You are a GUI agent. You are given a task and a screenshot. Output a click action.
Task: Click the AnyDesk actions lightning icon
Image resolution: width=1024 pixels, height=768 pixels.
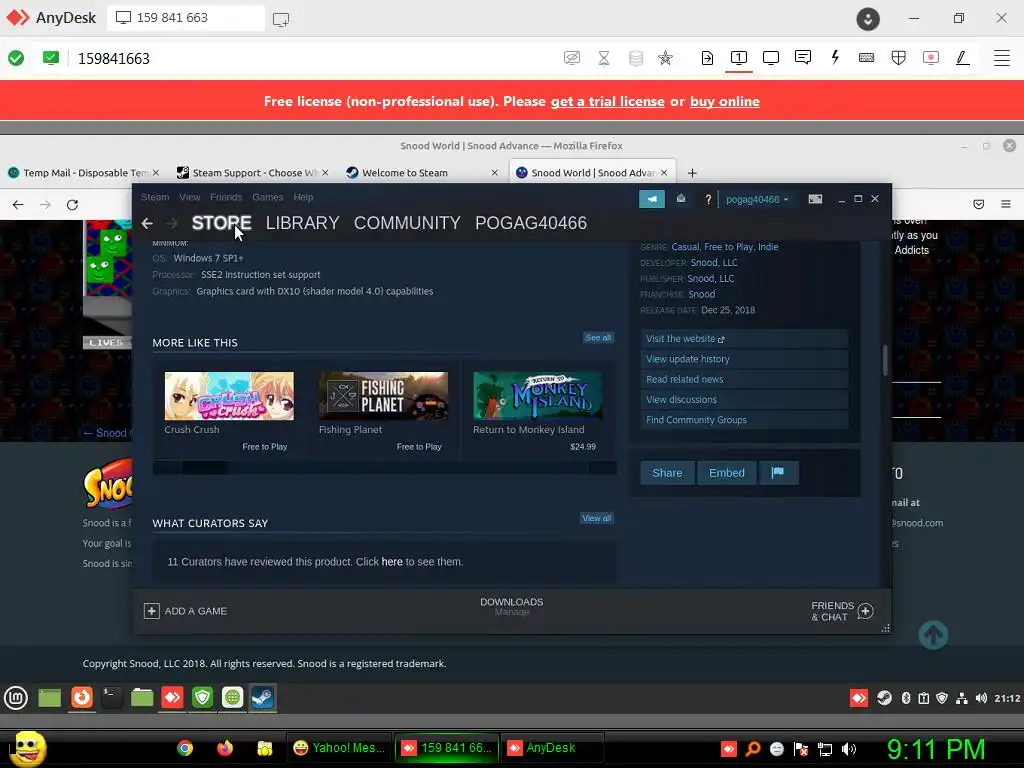point(835,58)
